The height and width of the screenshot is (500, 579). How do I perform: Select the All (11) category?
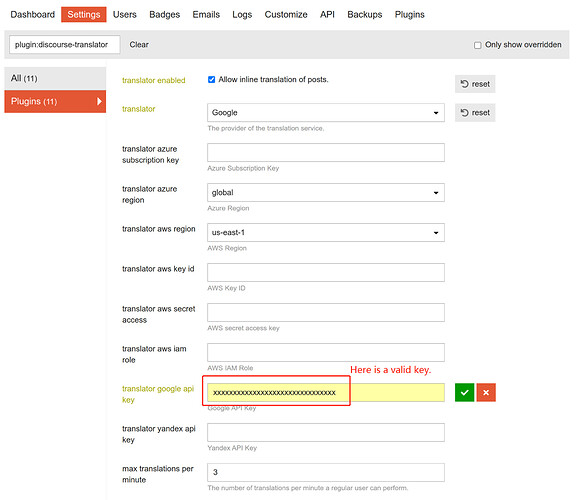55,78
